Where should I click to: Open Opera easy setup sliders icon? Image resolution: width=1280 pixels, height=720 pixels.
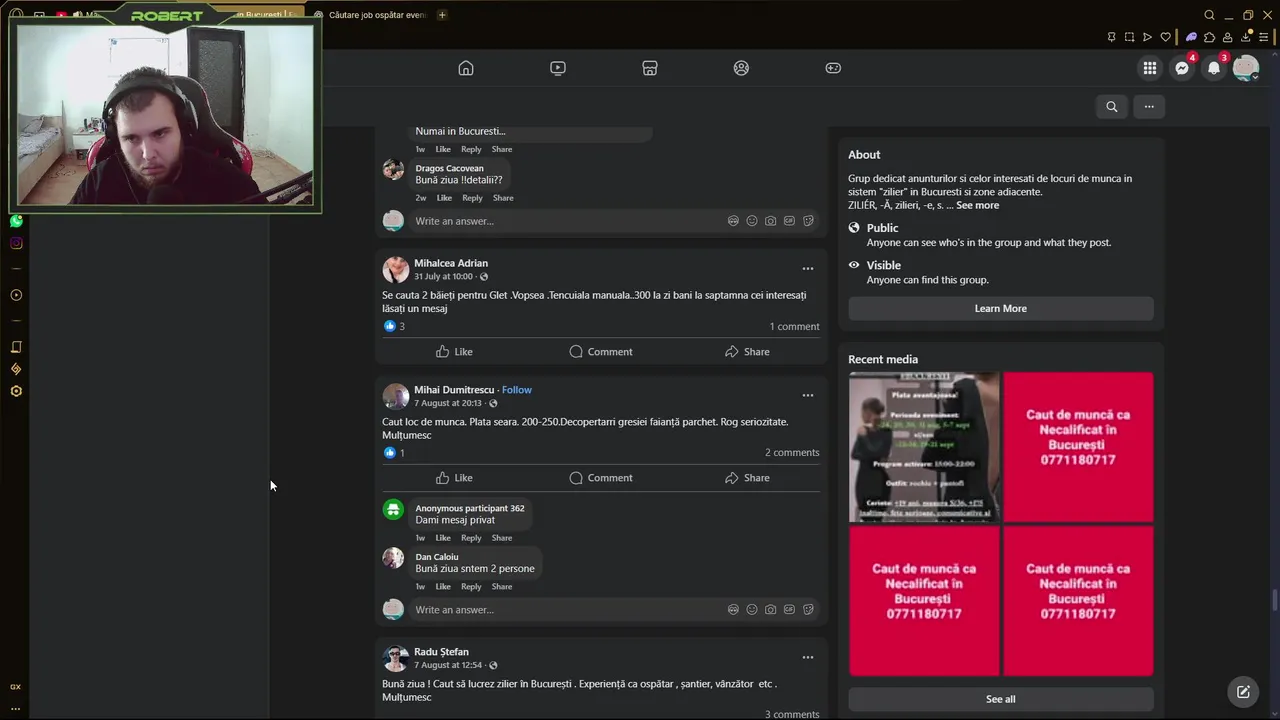tap(1264, 37)
